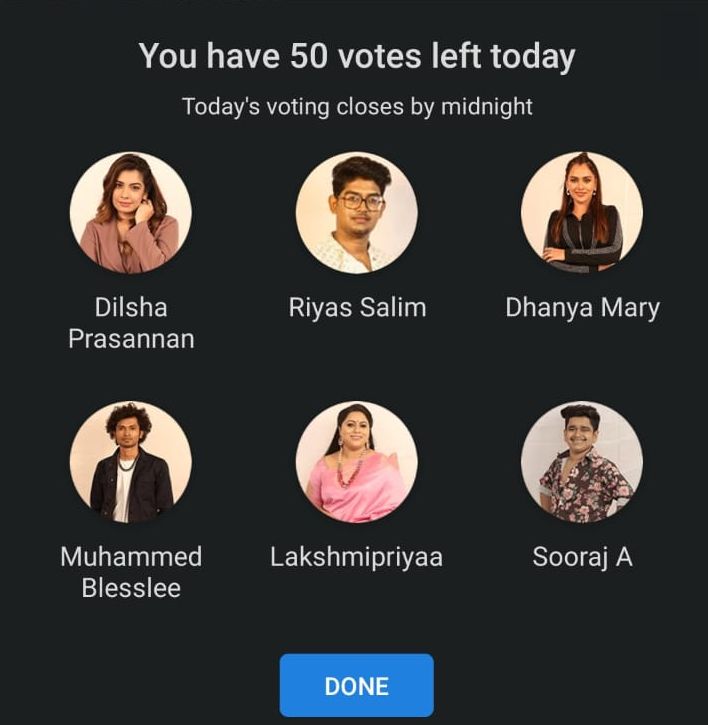Vote for the contestant in the pink saree
Screen dimensions: 708x725
click(357, 462)
